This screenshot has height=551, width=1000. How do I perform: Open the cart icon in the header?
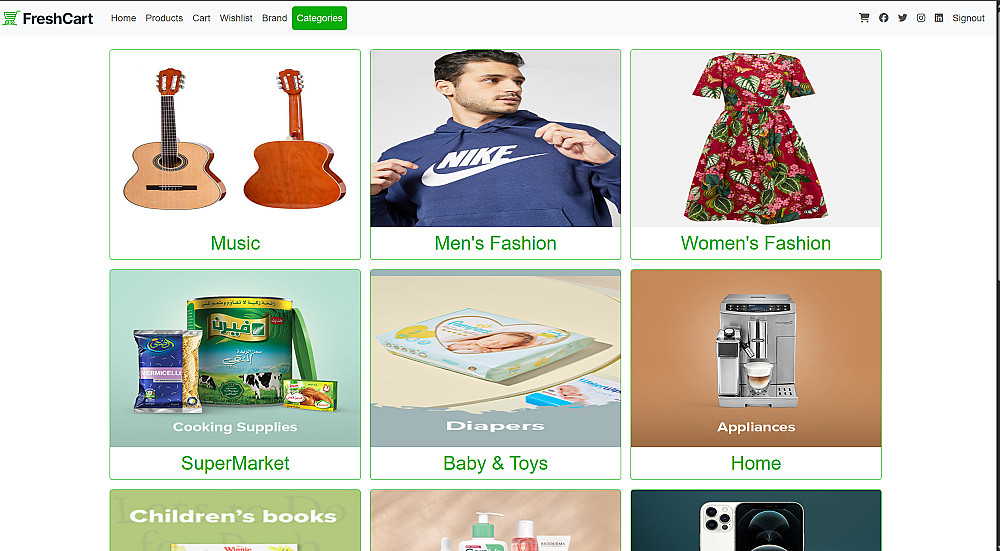coord(864,18)
